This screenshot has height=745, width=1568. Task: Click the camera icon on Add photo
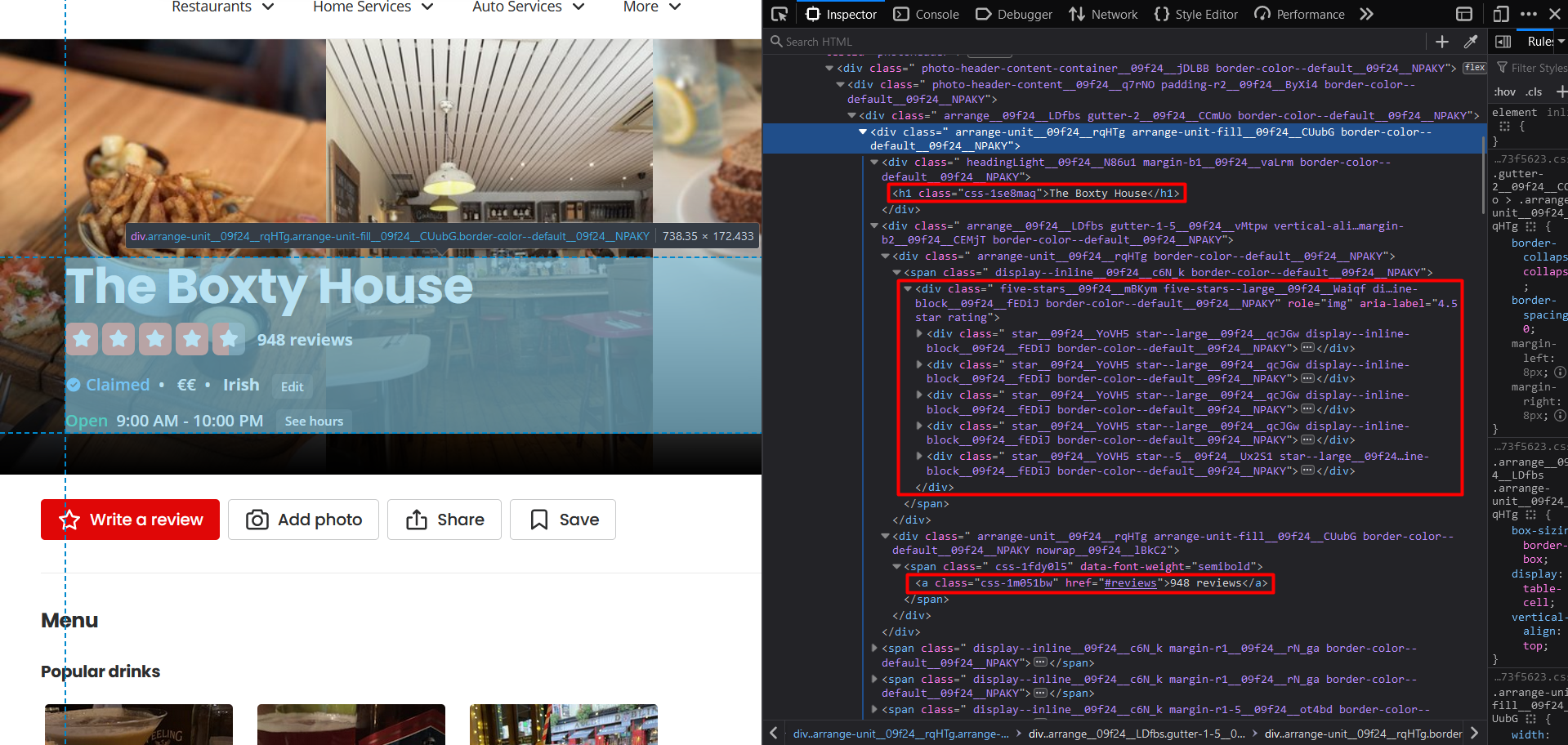point(256,520)
